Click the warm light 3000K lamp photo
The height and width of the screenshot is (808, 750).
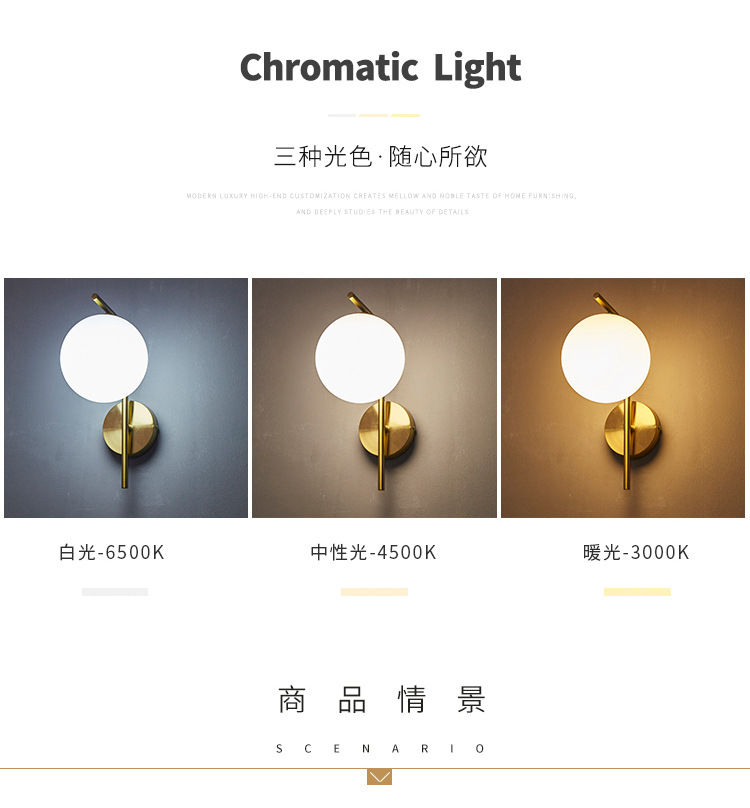(623, 398)
